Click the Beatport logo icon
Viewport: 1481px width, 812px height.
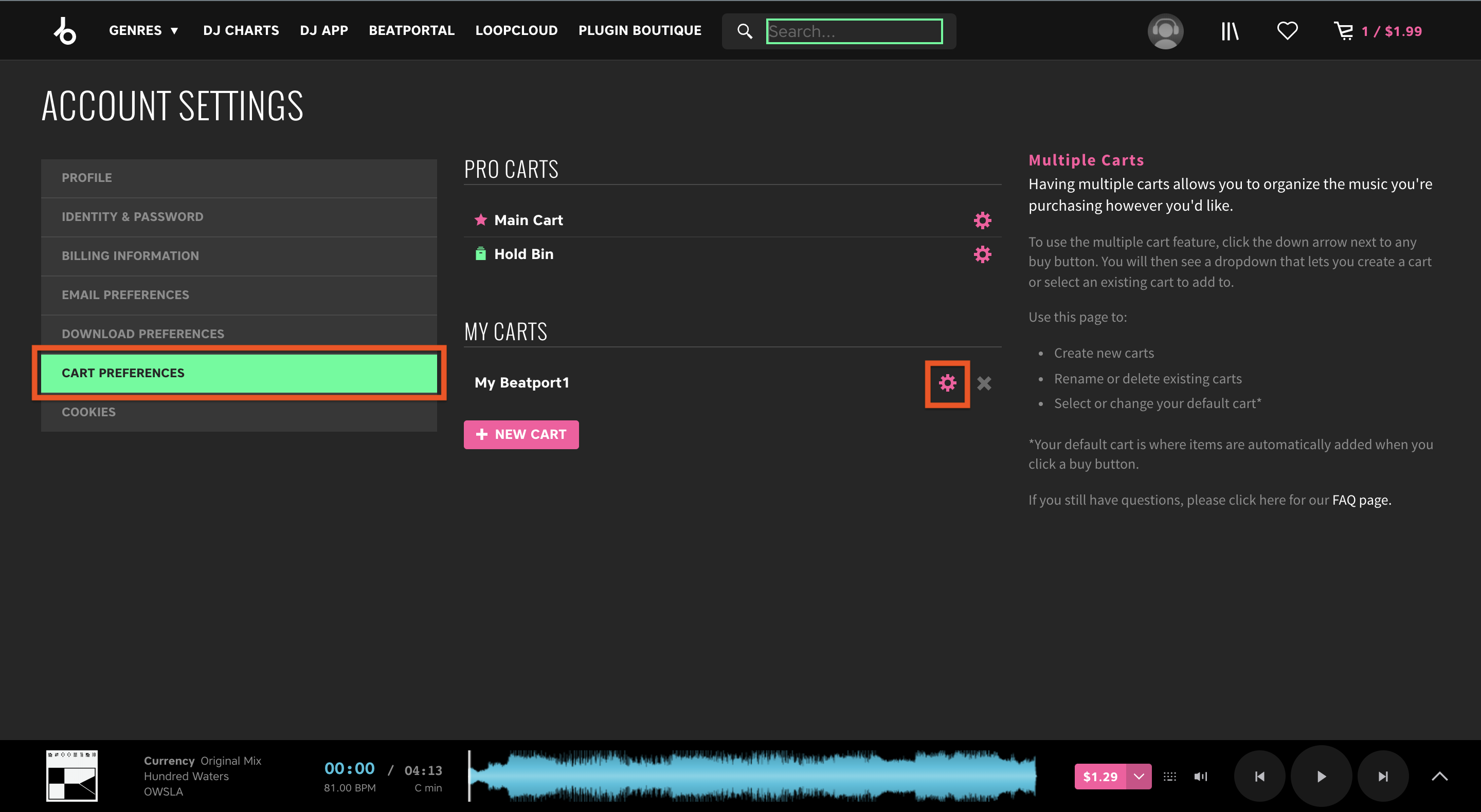65,30
